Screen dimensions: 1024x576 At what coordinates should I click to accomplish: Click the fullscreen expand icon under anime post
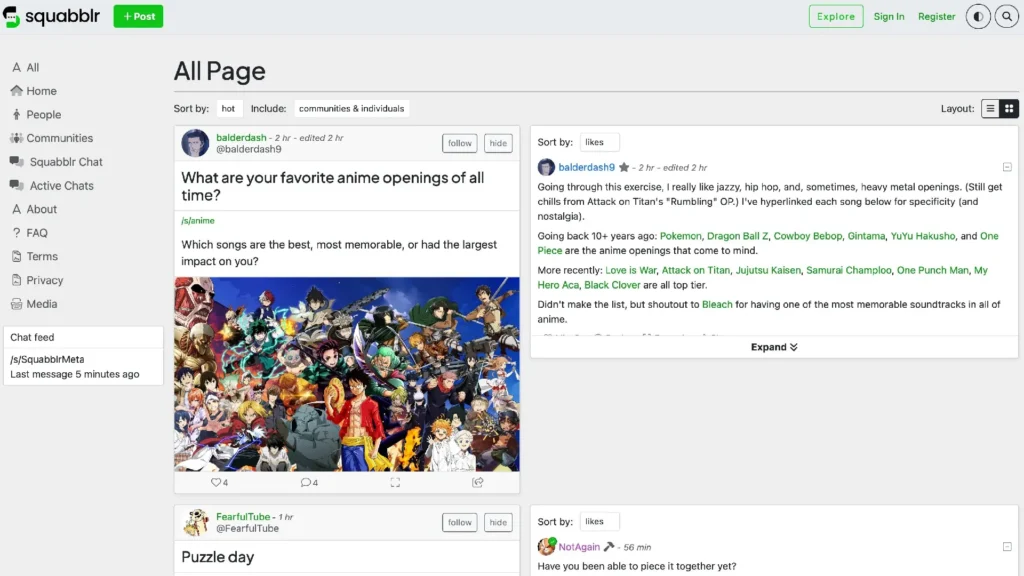coord(395,482)
